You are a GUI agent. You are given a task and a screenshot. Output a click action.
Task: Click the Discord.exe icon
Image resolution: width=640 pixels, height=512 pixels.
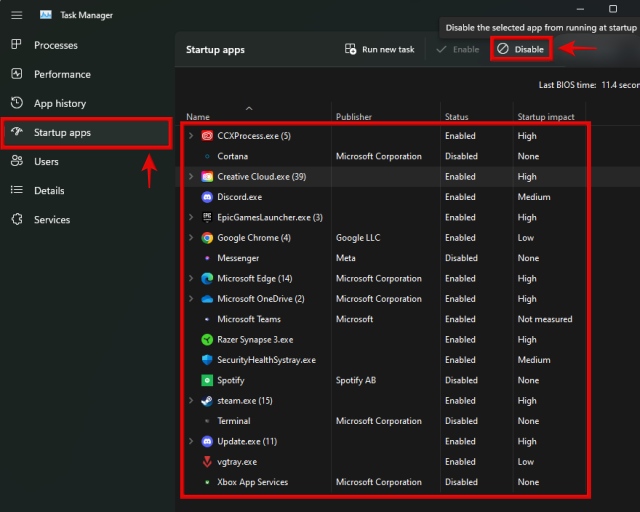point(207,197)
